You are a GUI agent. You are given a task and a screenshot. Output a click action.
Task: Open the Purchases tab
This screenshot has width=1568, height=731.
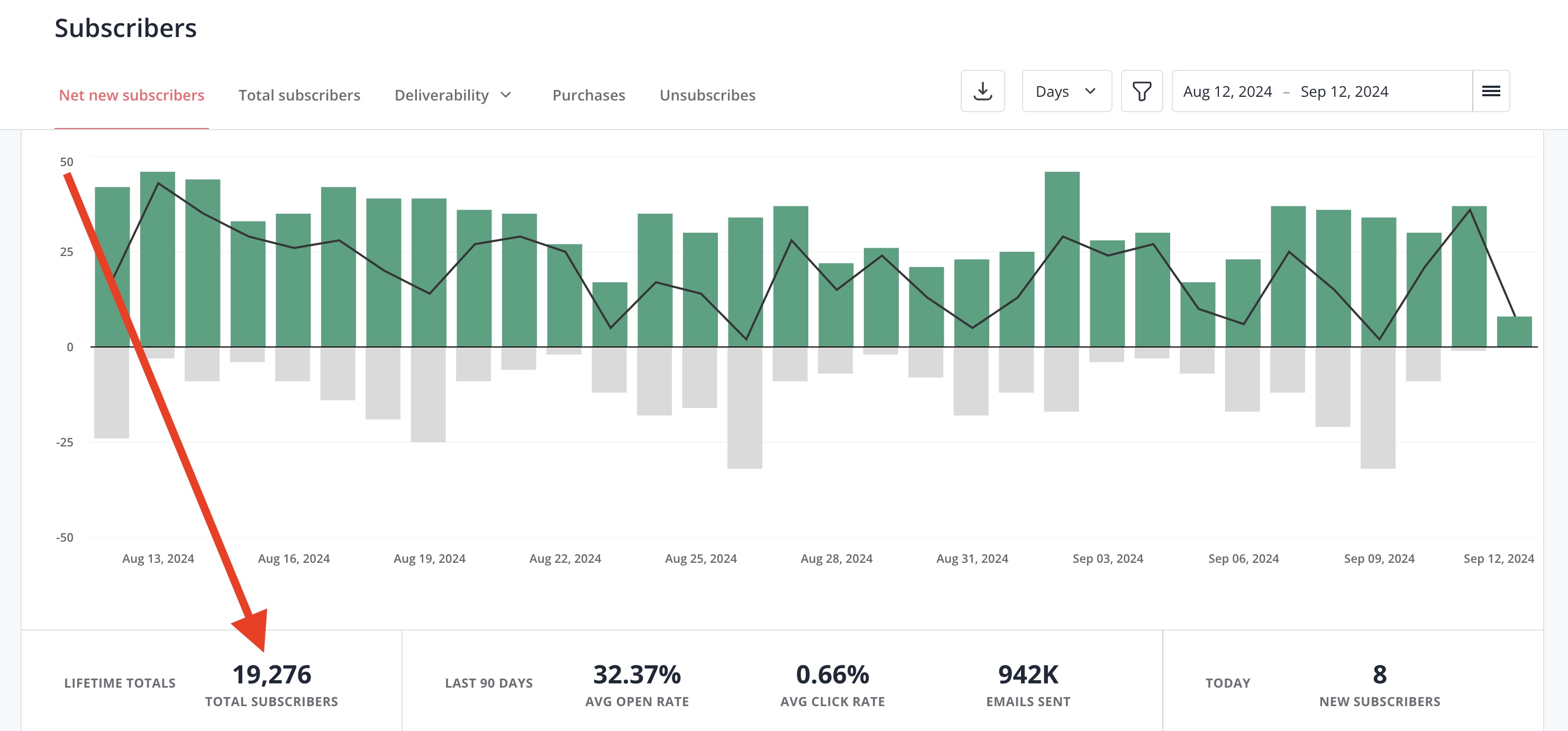click(589, 95)
